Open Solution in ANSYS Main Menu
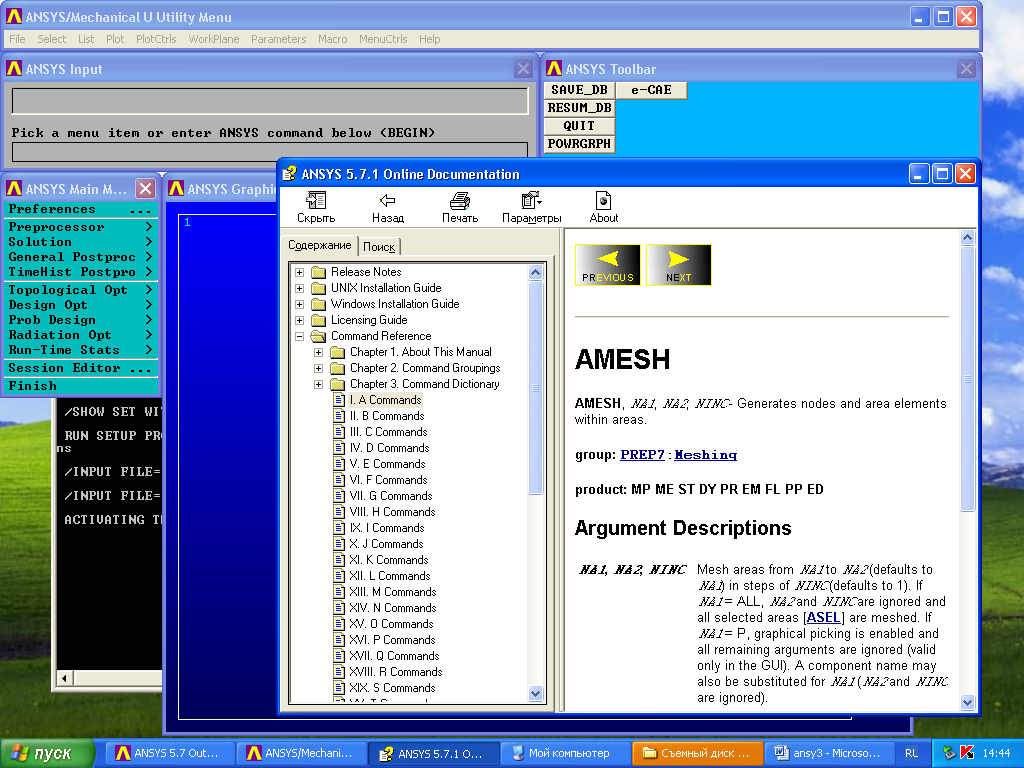Image resolution: width=1024 pixels, height=768 pixels. coord(81,242)
